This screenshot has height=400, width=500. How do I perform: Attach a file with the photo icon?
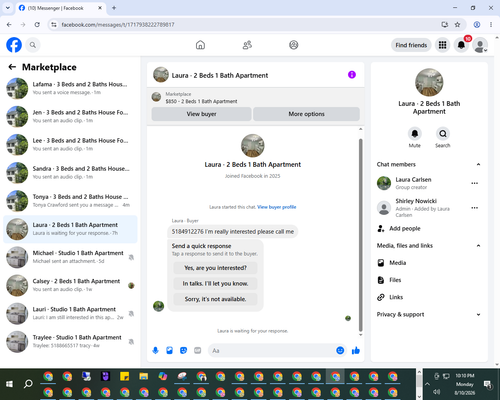pyautogui.click(x=169, y=350)
